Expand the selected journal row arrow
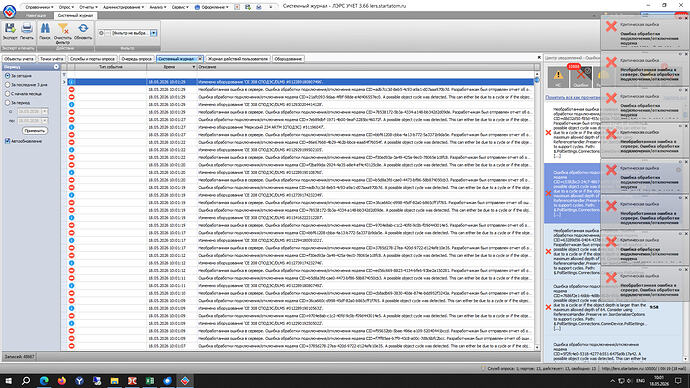This screenshot has width=690, height=388. (64, 82)
